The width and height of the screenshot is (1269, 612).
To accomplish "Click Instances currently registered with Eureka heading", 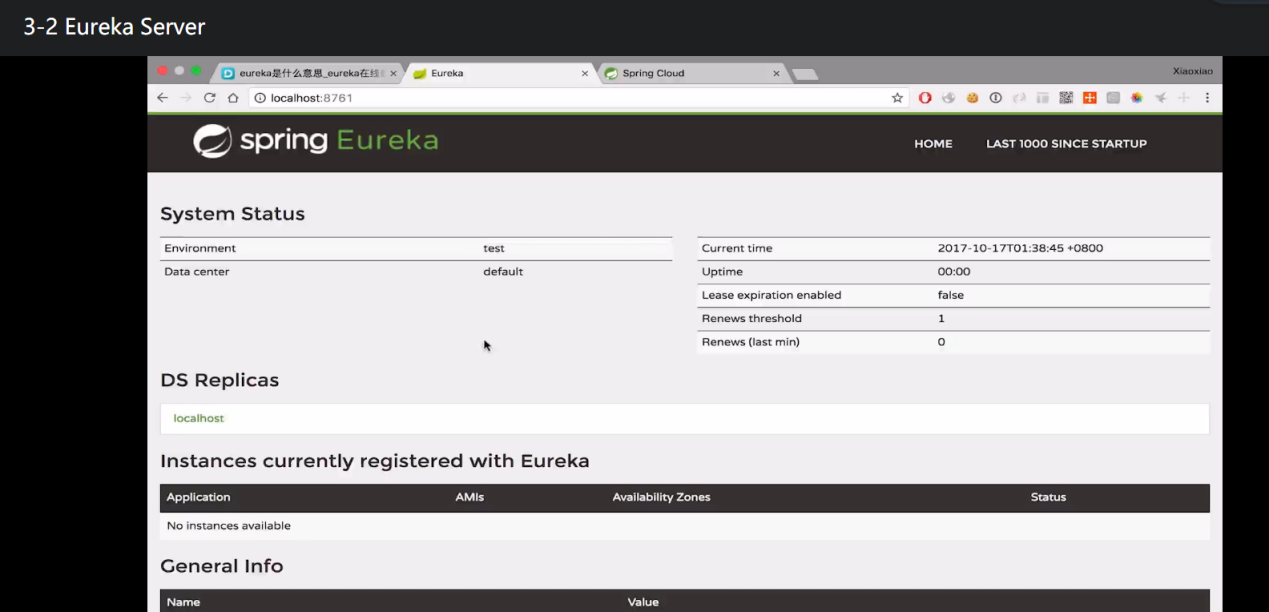I will coord(375,461).
